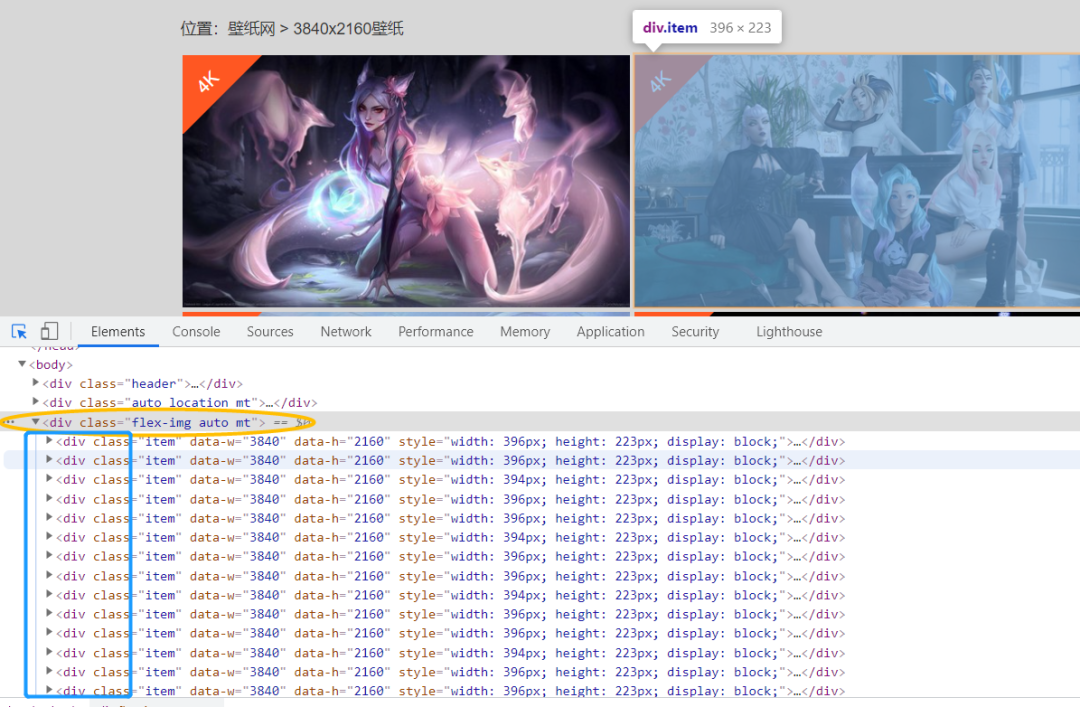
Task: Open the Lighthouse tab
Action: click(789, 331)
